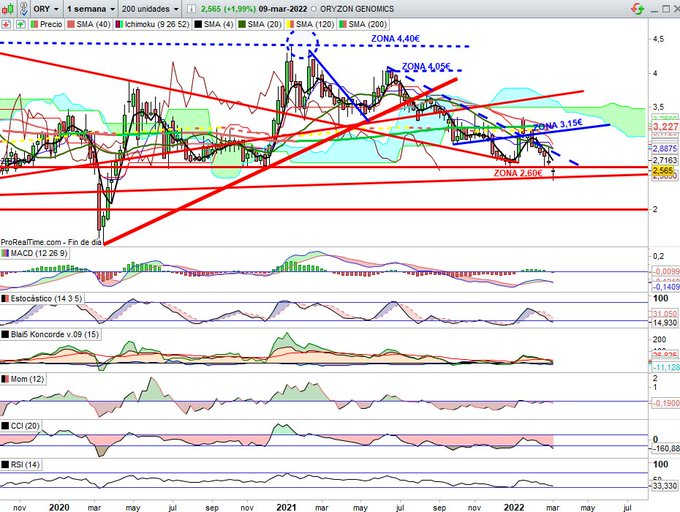The width and height of the screenshot is (680, 512).
Task: Click the CCI (20) panel color icon
Action: pos(5,426)
